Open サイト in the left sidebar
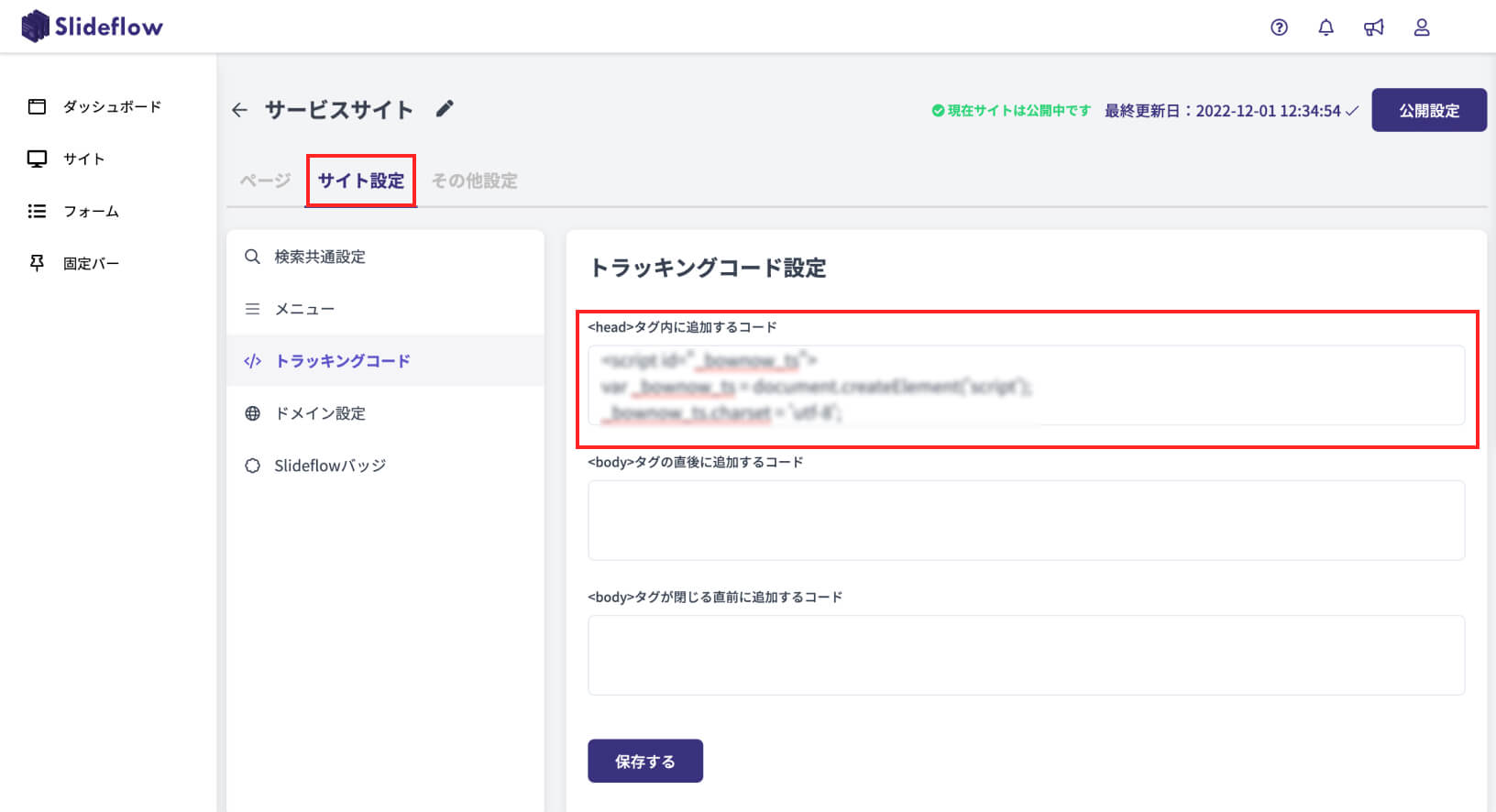The width and height of the screenshot is (1496, 812). pos(83,159)
